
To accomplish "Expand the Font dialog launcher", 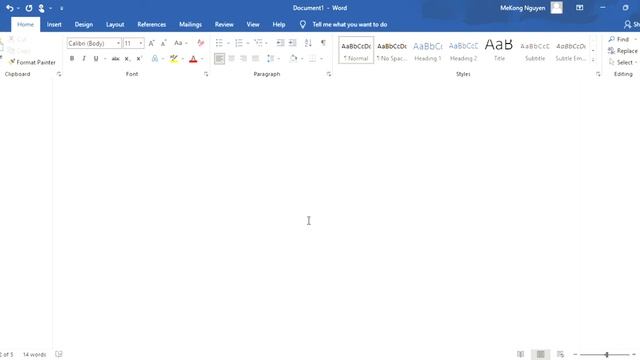I will [206, 74].
